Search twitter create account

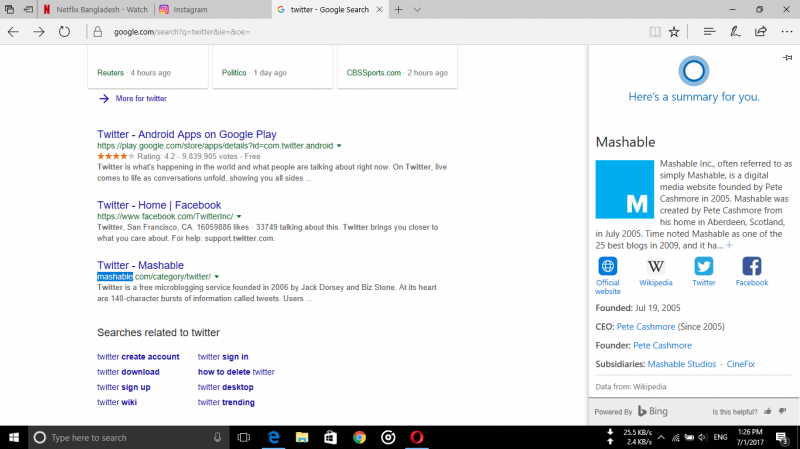pos(138,357)
